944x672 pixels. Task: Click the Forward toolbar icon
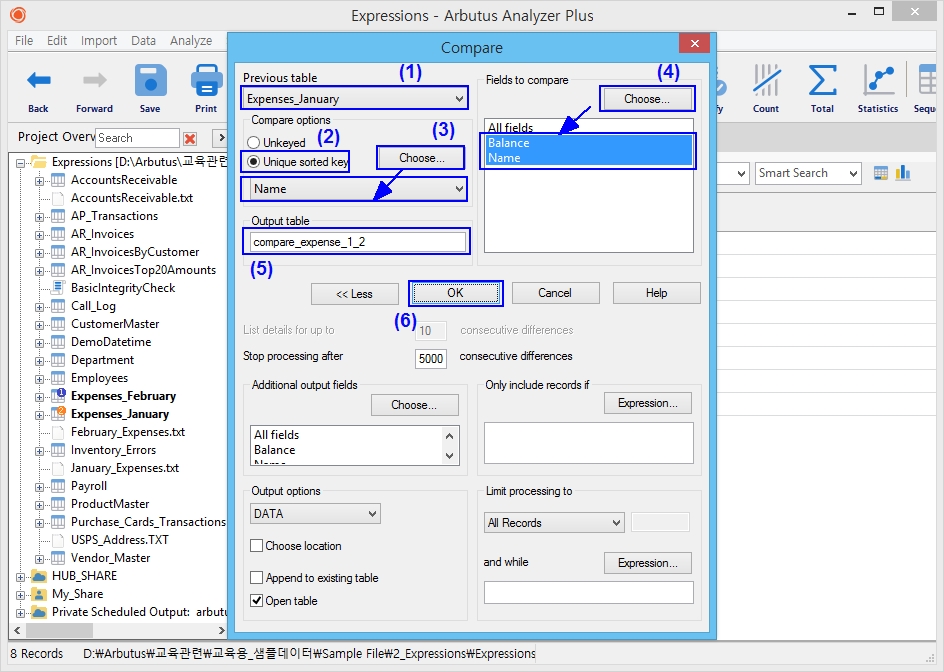(95, 81)
